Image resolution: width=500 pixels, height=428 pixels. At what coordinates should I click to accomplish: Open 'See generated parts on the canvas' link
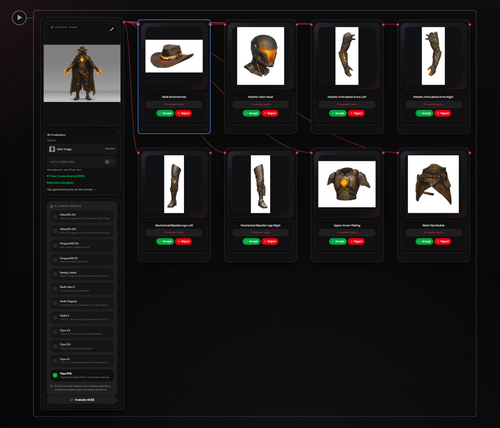point(71,190)
